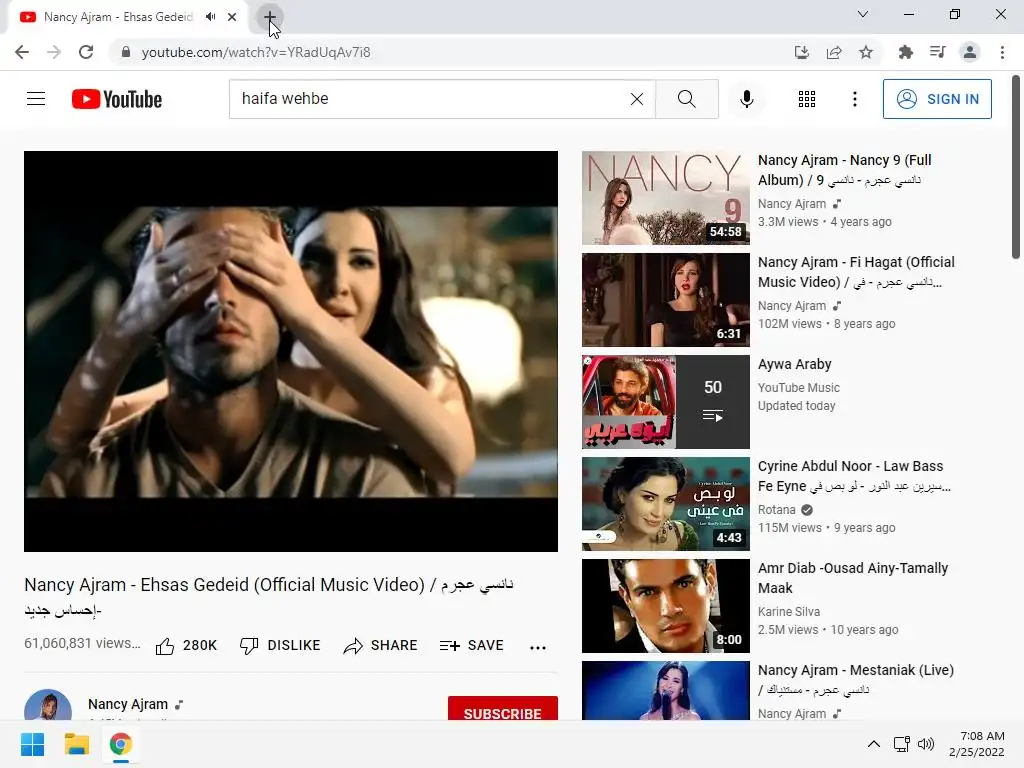Click the page vertical scrollbar thumb
Image resolution: width=1024 pixels, height=768 pixels.
1016,167
